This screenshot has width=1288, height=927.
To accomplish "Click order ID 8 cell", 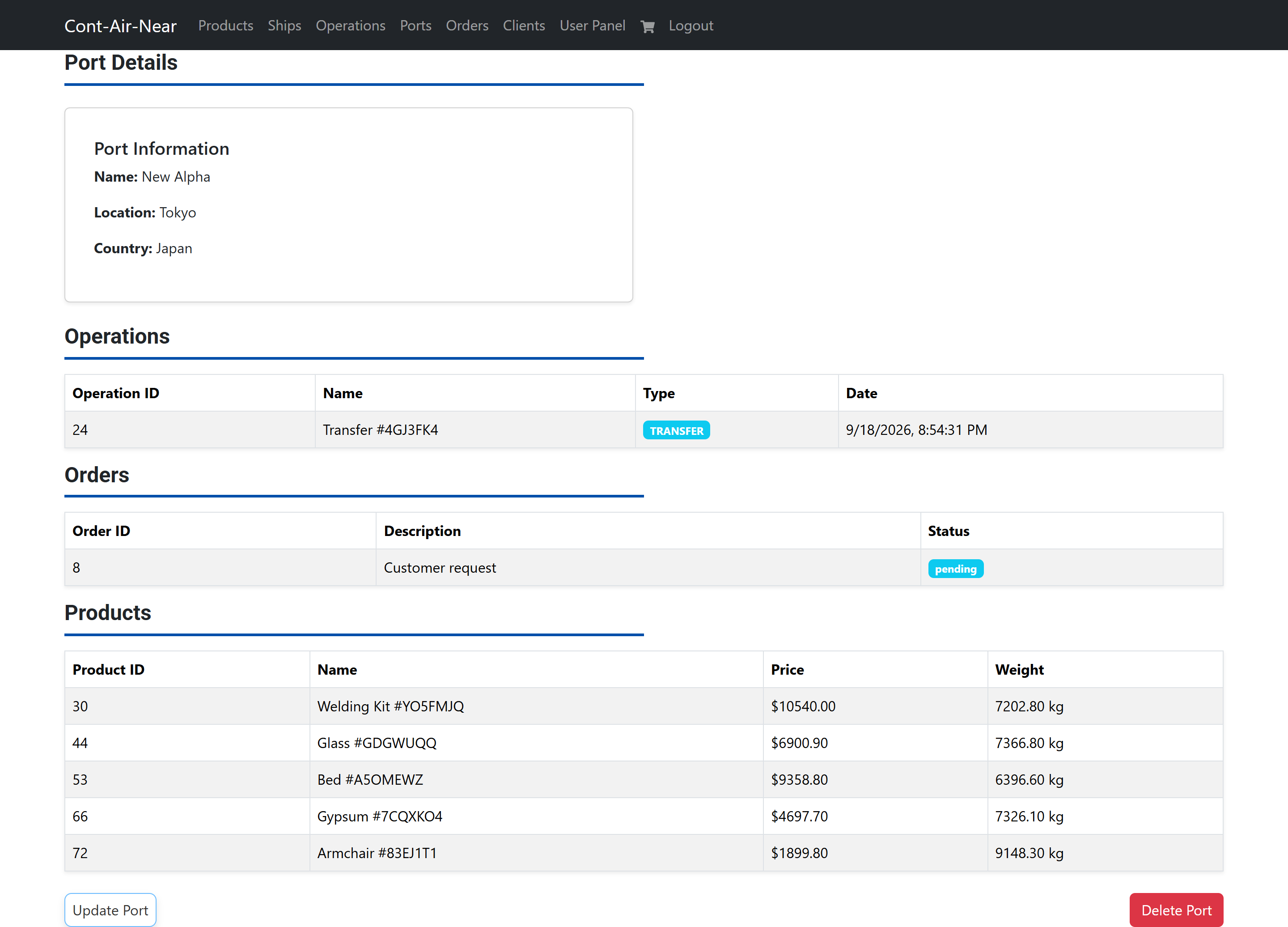I will [220, 567].
